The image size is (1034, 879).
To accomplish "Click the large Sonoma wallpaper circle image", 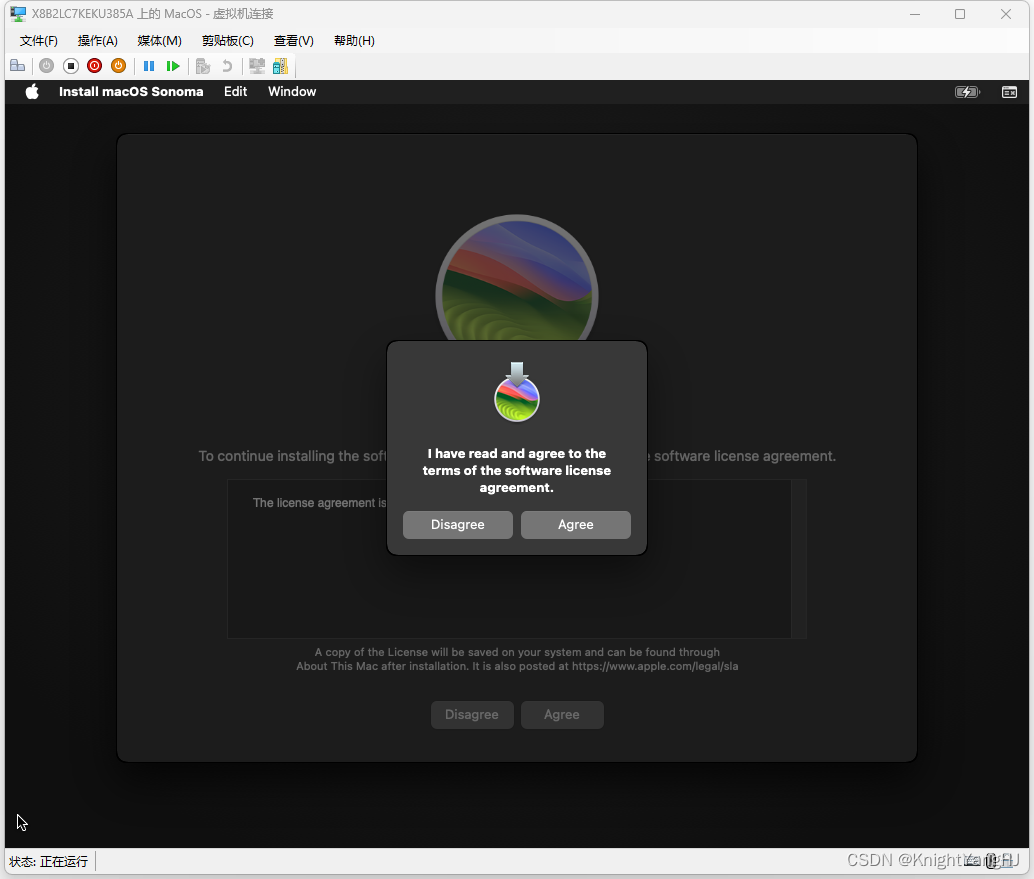I will [x=517, y=278].
